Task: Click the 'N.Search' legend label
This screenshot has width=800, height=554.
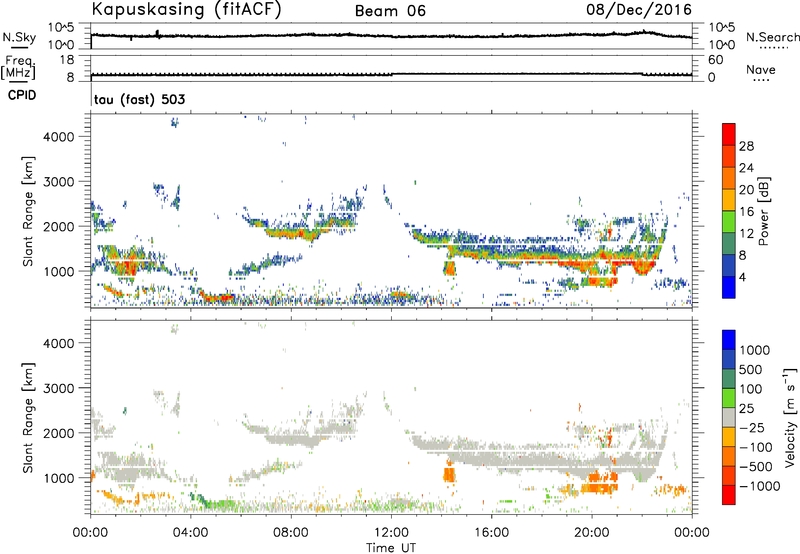Action: 773,37
